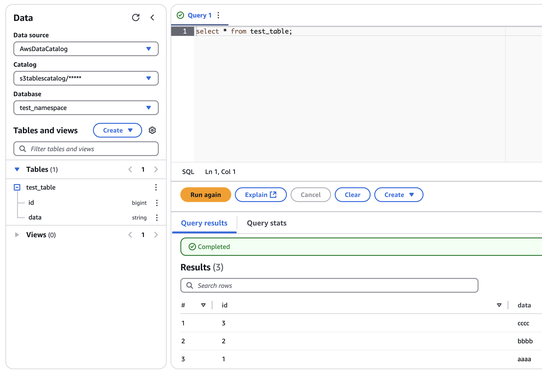Viewport: 542px width, 370px height.
Task: Click id value 3 in first row
Action: click(x=223, y=323)
